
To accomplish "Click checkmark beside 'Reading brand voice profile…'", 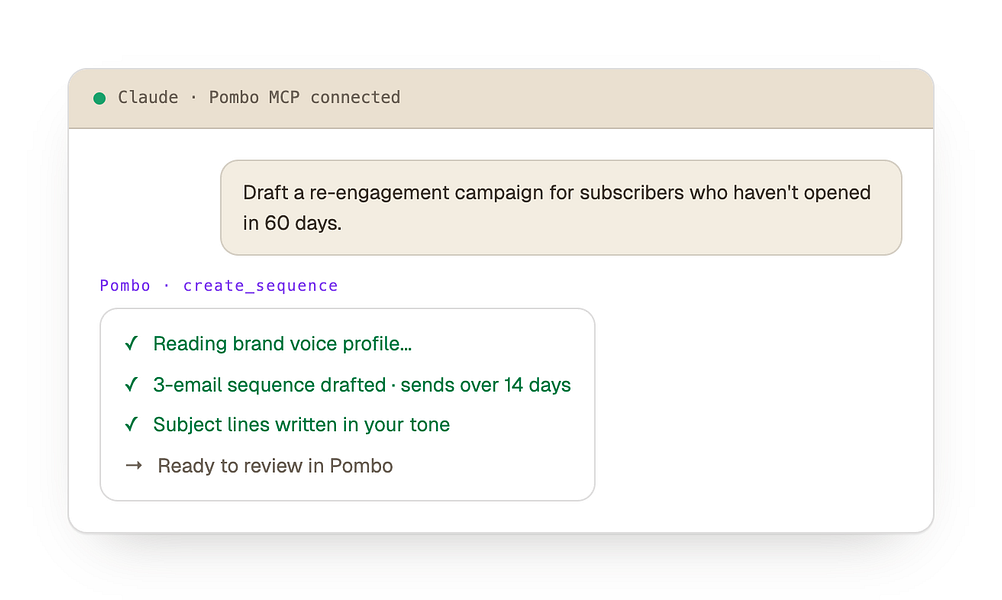I will [x=132, y=344].
